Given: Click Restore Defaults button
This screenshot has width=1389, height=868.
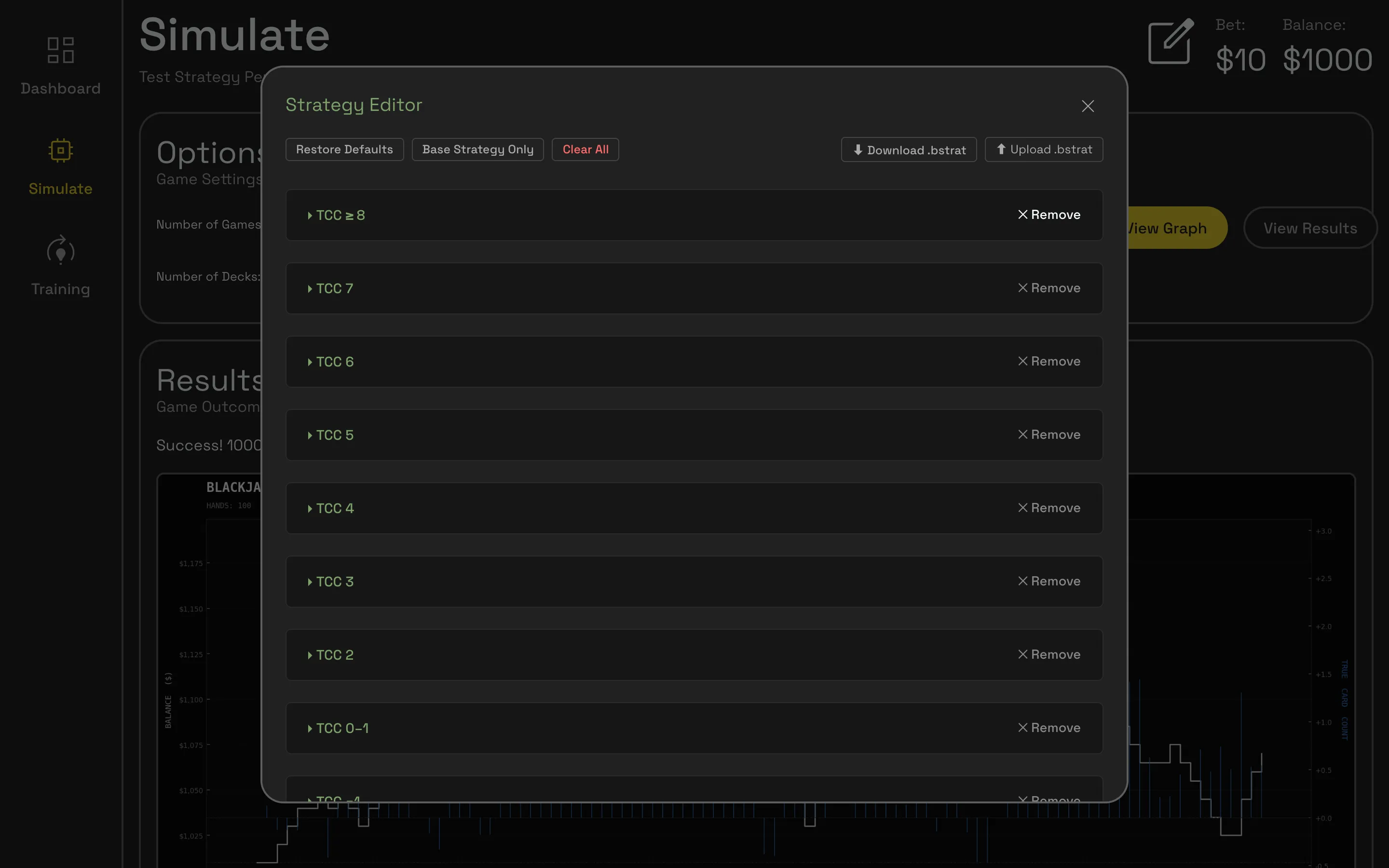Looking at the screenshot, I should pyautogui.click(x=344, y=149).
